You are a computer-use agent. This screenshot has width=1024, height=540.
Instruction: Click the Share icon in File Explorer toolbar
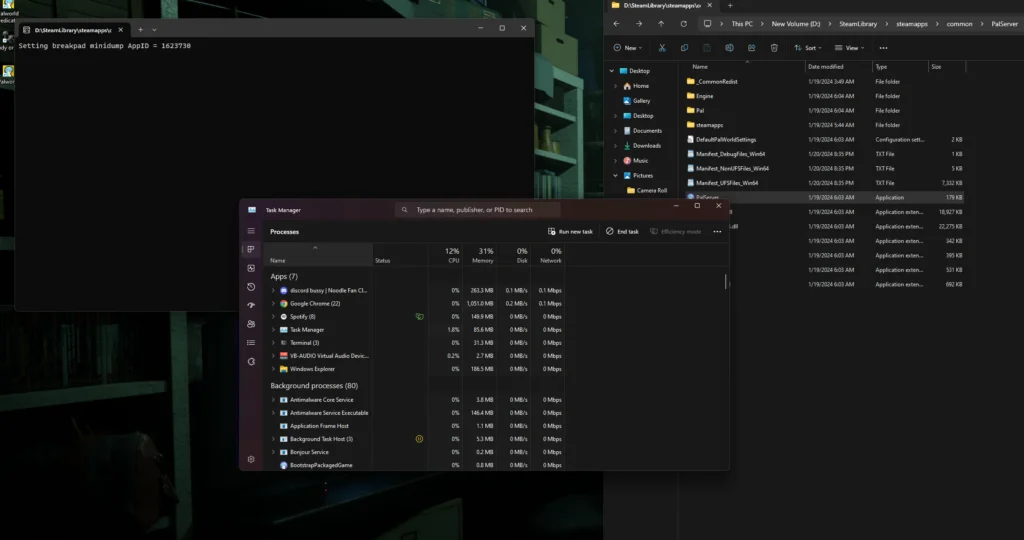tap(752, 47)
